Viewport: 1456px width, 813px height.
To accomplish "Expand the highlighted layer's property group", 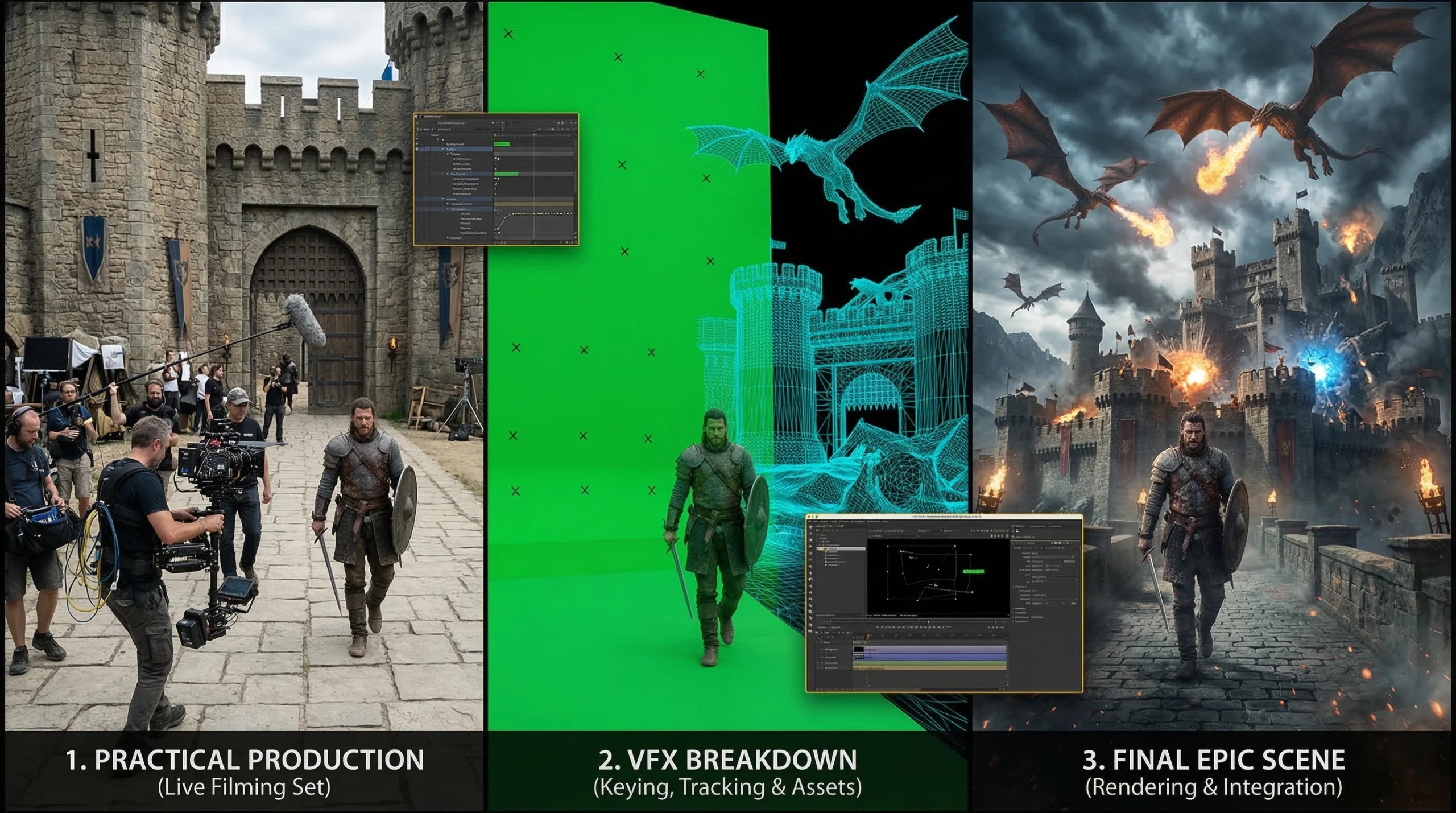I will 442,148.
